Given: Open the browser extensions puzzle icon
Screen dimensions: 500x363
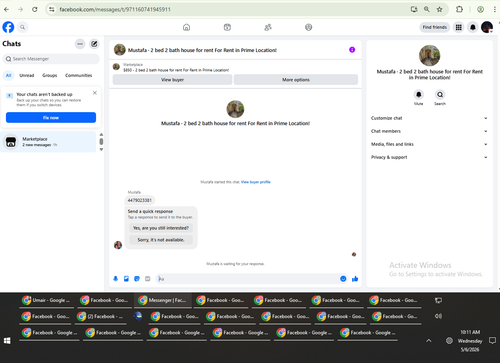Looking at the screenshot, I should (x=459, y=9).
